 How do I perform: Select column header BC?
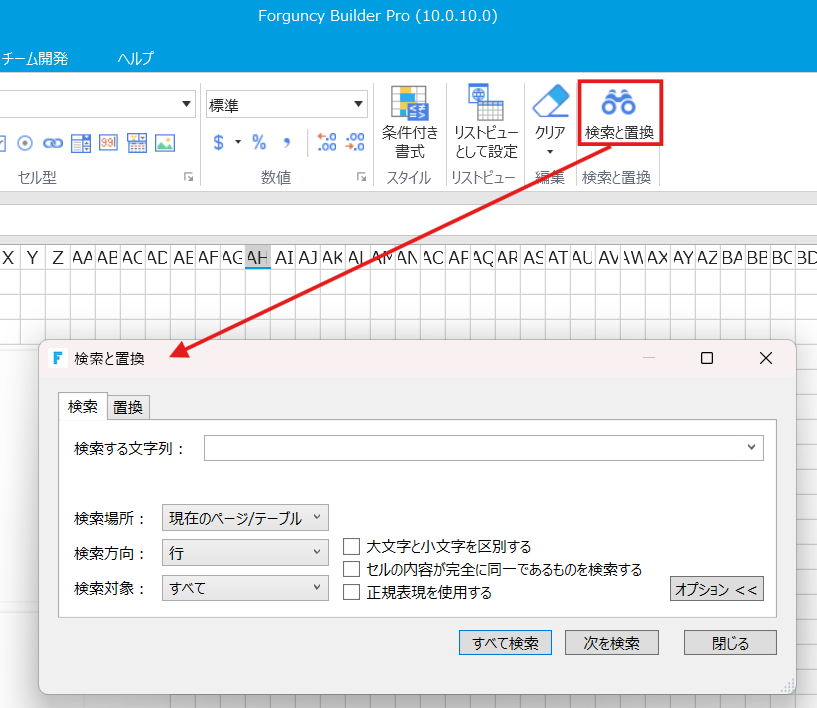coord(783,257)
